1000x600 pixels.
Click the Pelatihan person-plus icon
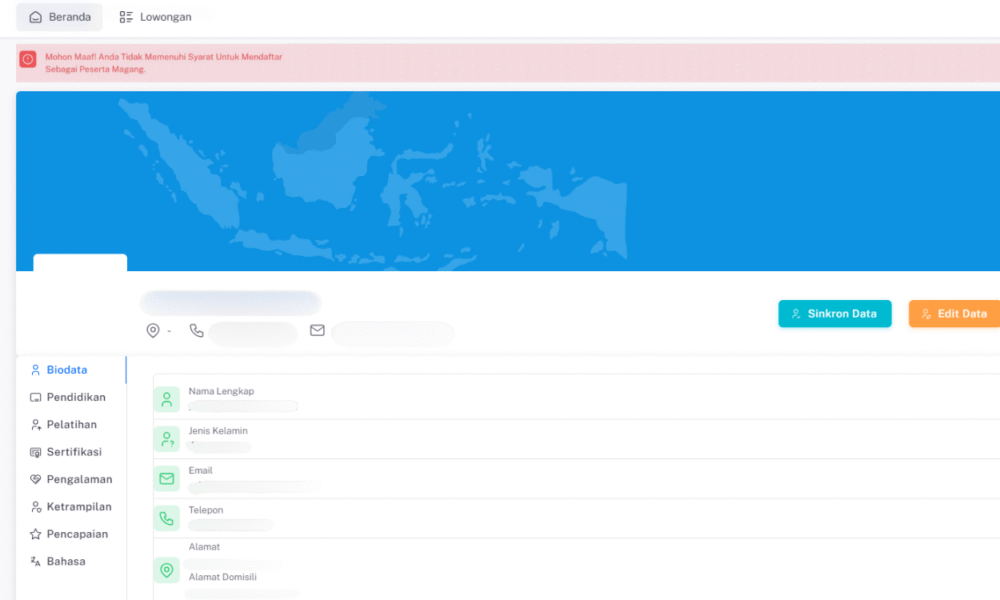[36, 425]
